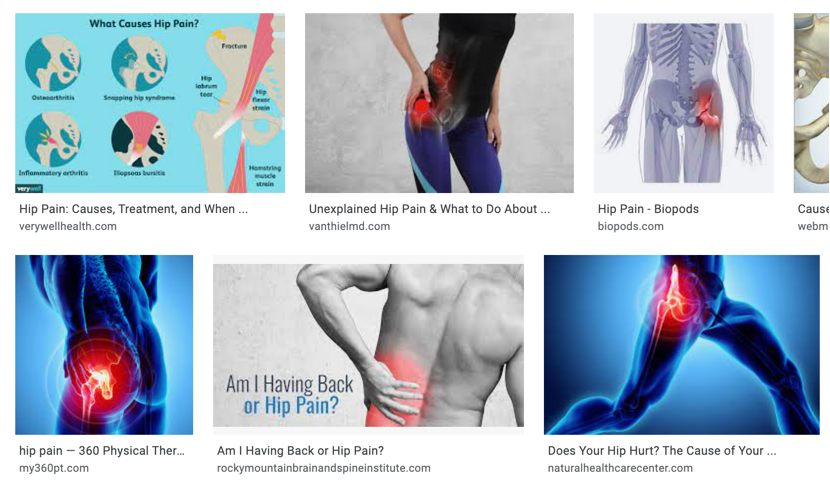
Task: Visit rockymountainbrainandspineinstitute.com source link
Action: tap(323, 468)
